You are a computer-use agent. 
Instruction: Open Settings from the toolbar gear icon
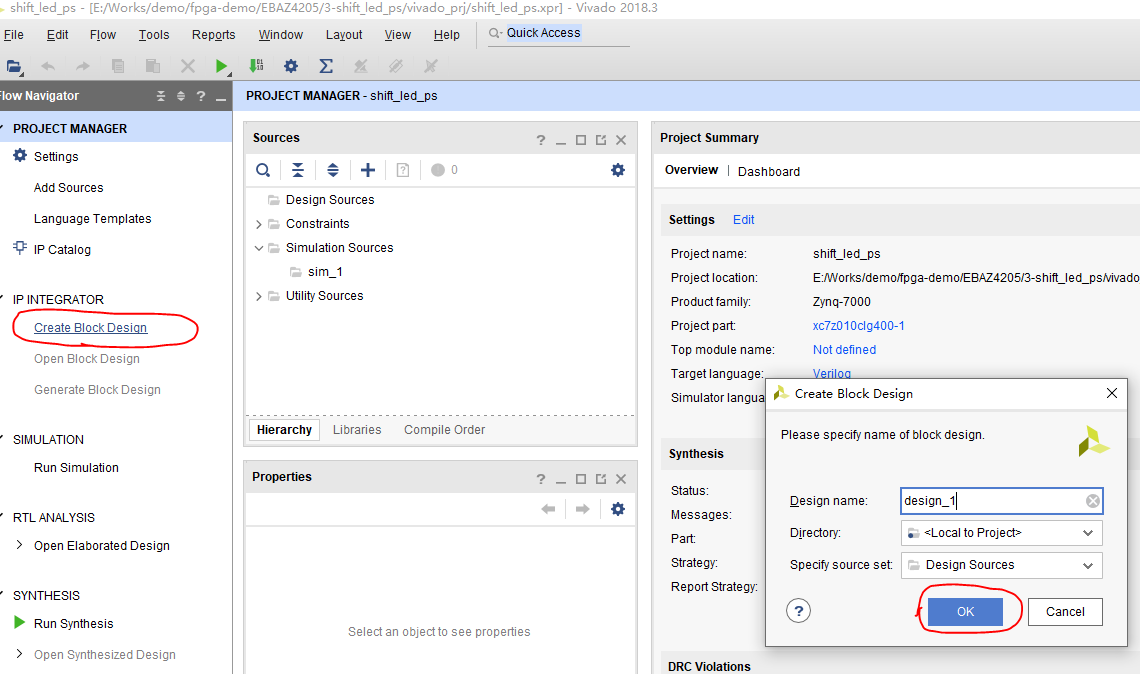[291, 66]
